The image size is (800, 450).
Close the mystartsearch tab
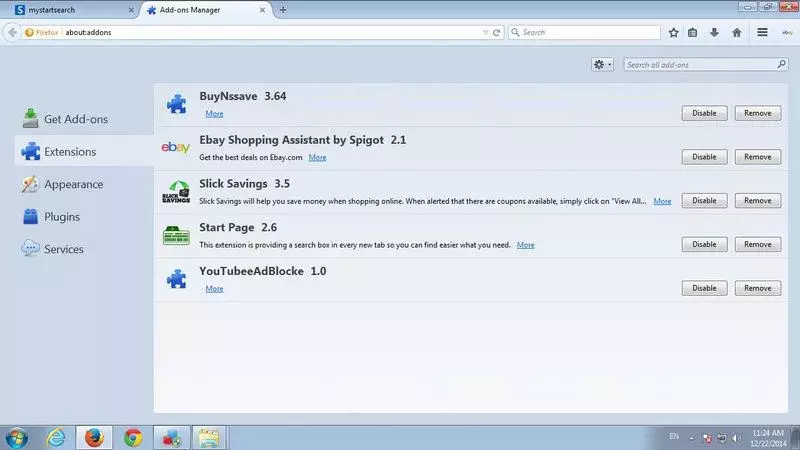(x=131, y=10)
